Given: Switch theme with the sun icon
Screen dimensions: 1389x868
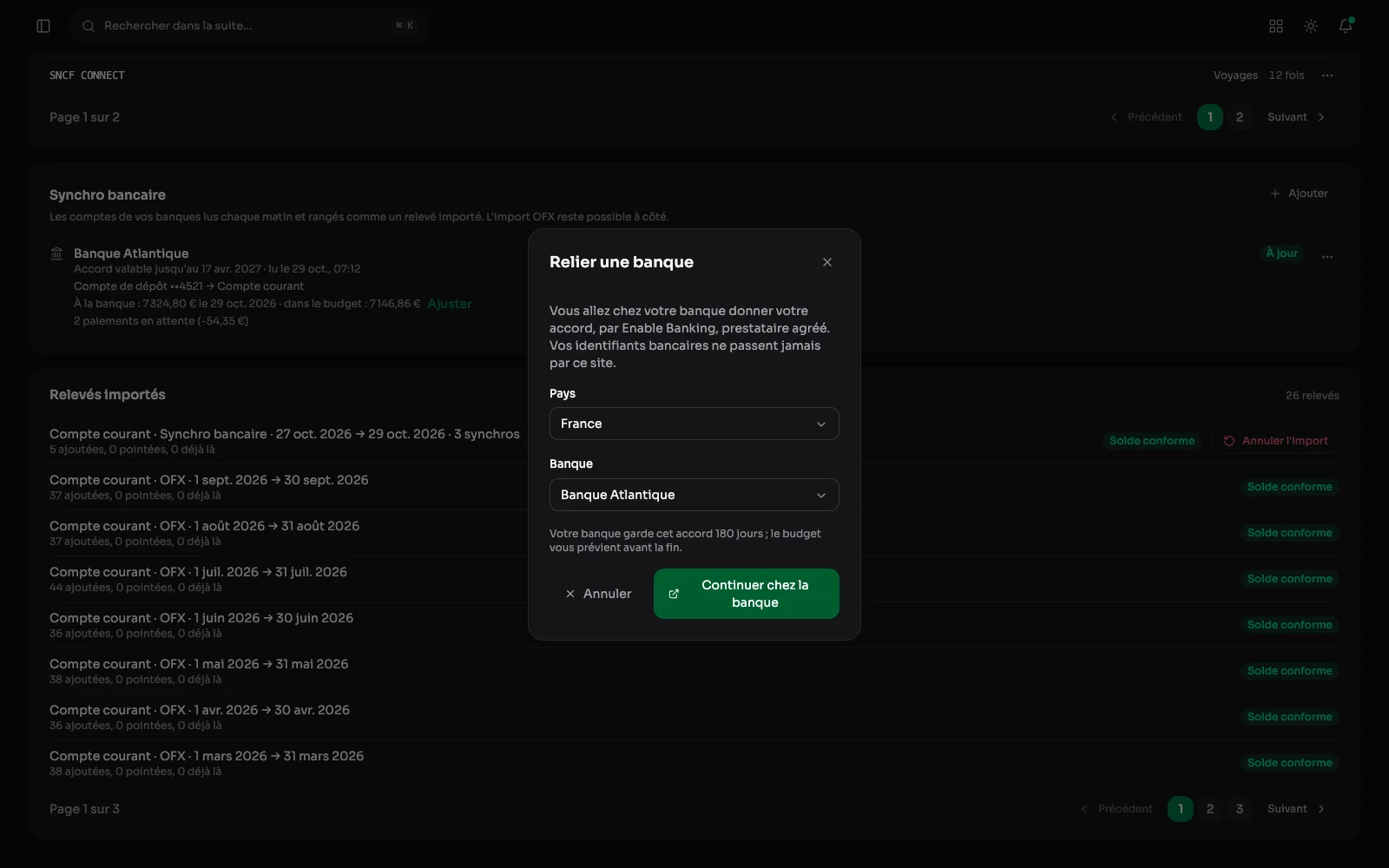Looking at the screenshot, I should (x=1311, y=26).
